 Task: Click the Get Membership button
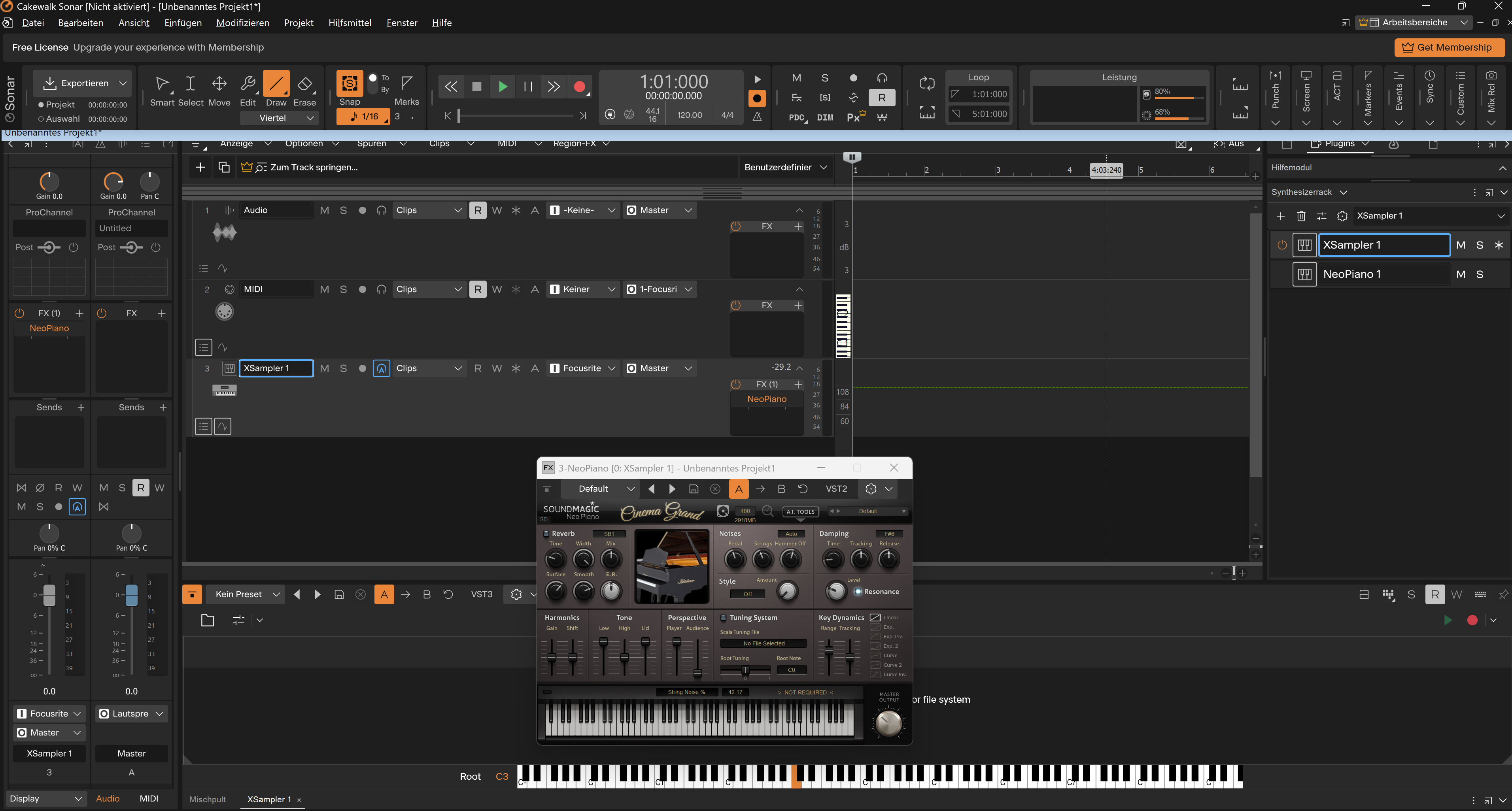[x=1449, y=47]
